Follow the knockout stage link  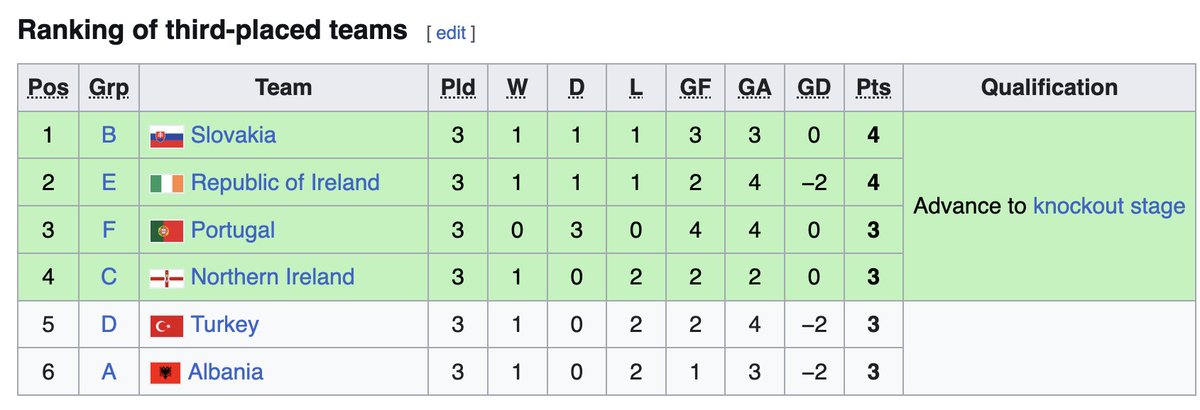tap(1109, 207)
